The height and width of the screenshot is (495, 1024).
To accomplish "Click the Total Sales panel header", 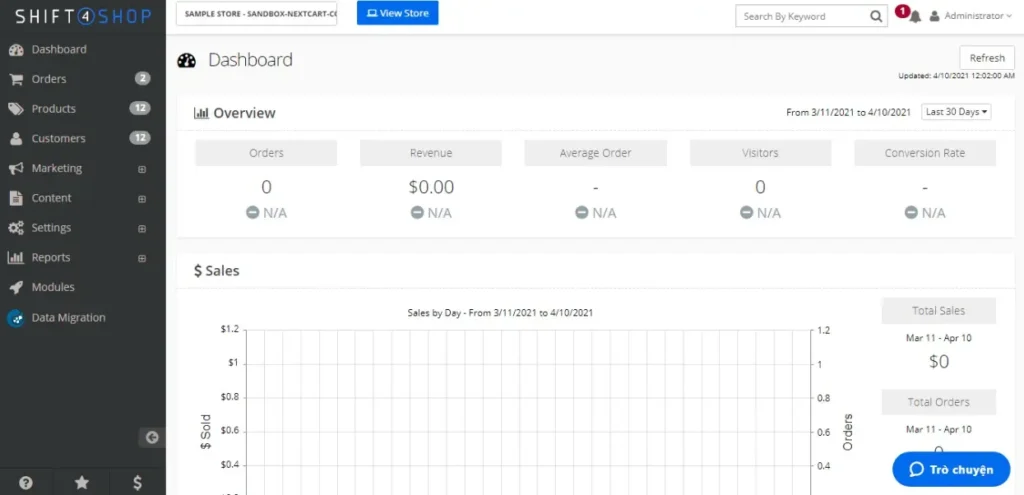I will pyautogui.click(x=938, y=311).
